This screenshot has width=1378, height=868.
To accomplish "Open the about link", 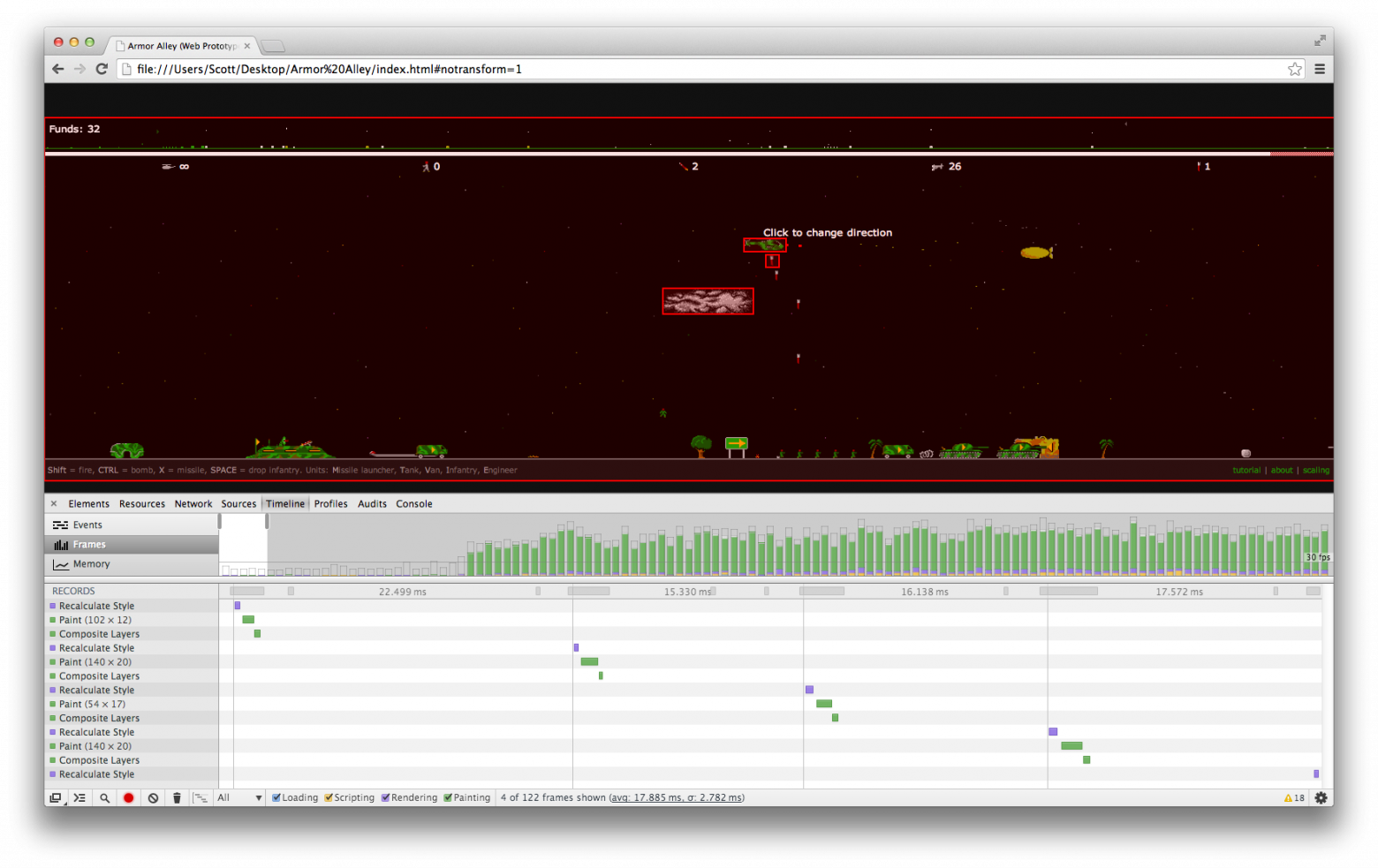I will point(1282,471).
